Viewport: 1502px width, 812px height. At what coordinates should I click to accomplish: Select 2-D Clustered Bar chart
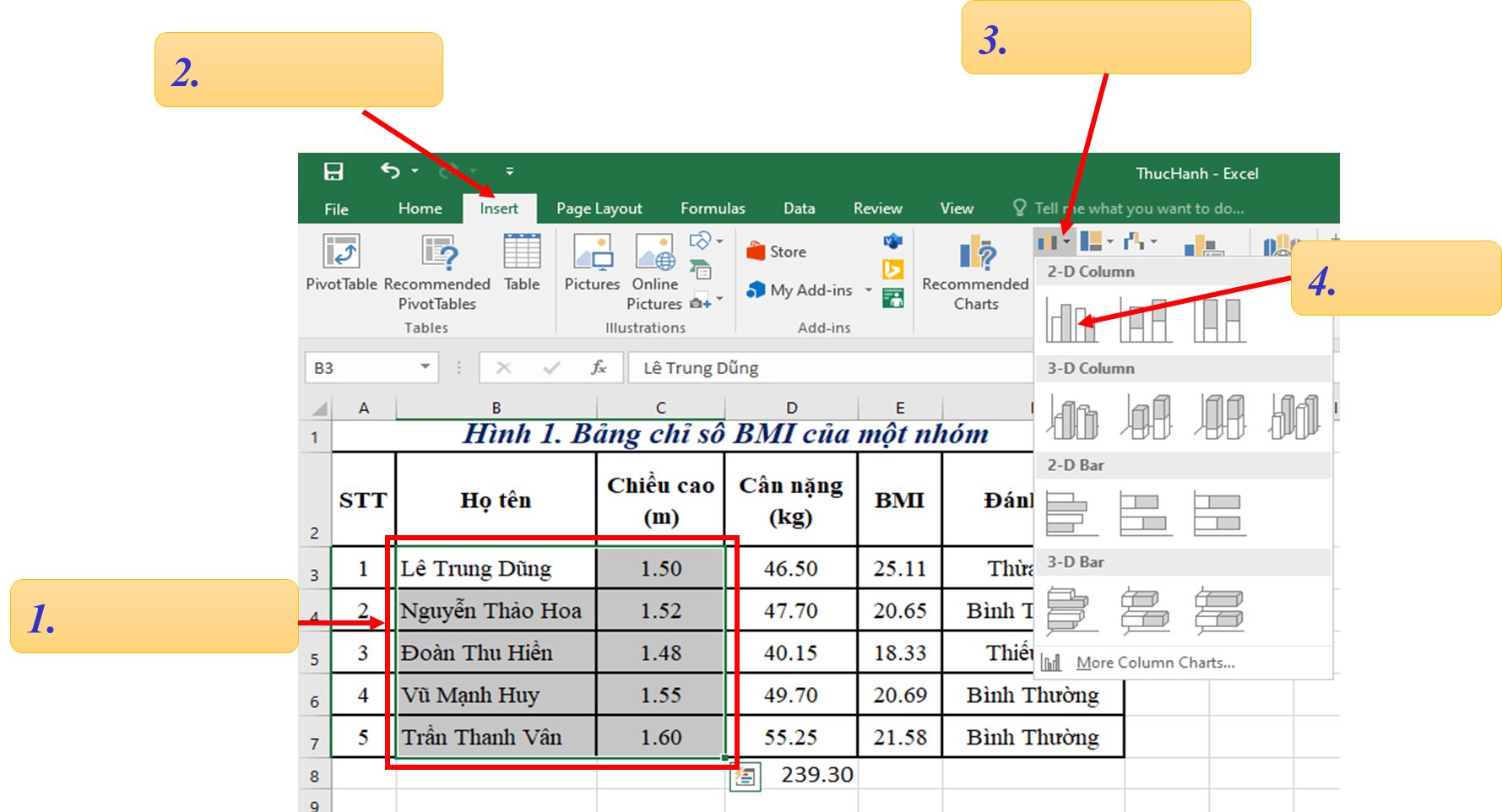point(1072,513)
